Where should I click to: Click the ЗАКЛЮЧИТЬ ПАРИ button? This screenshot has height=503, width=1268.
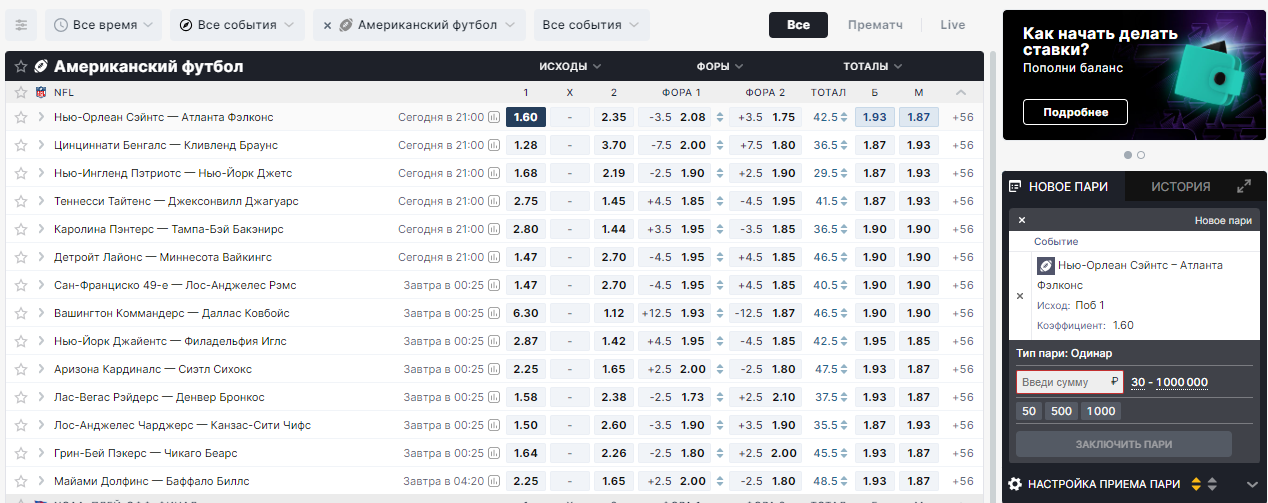pyautogui.click(x=1124, y=444)
